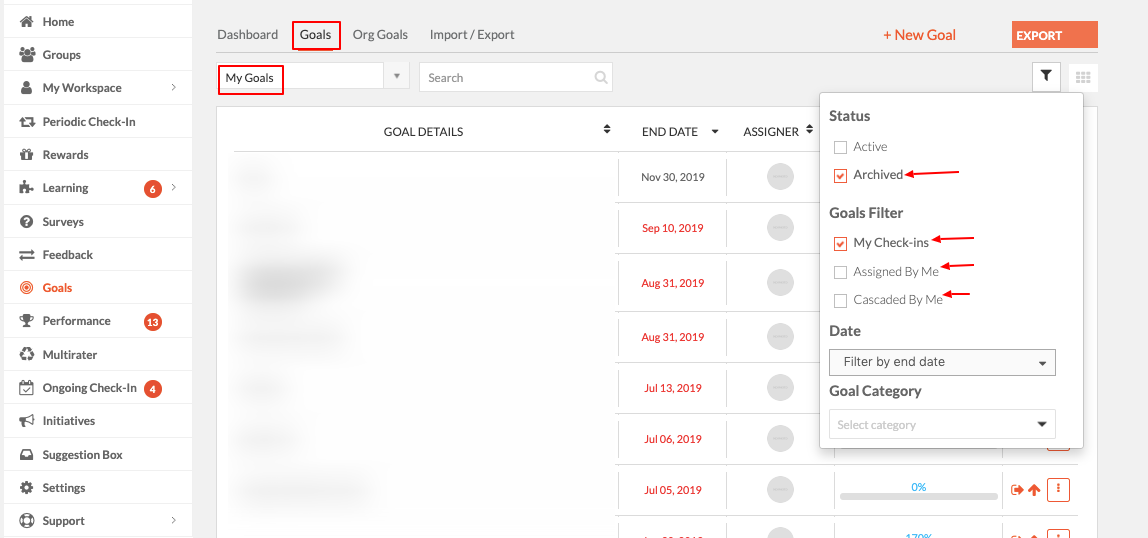Viewport: 1148px width, 538px height.
Task: Toggle the filter funnel icon
Action: point(1047,76)
